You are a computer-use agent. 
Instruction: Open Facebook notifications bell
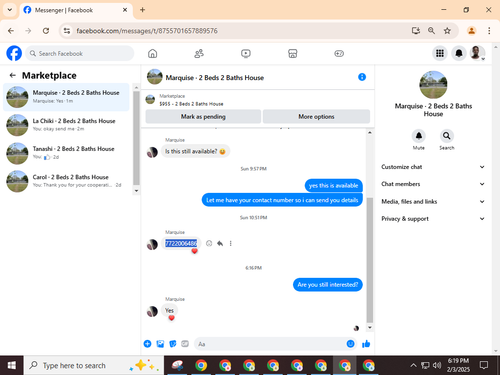[x=459, y=53]
